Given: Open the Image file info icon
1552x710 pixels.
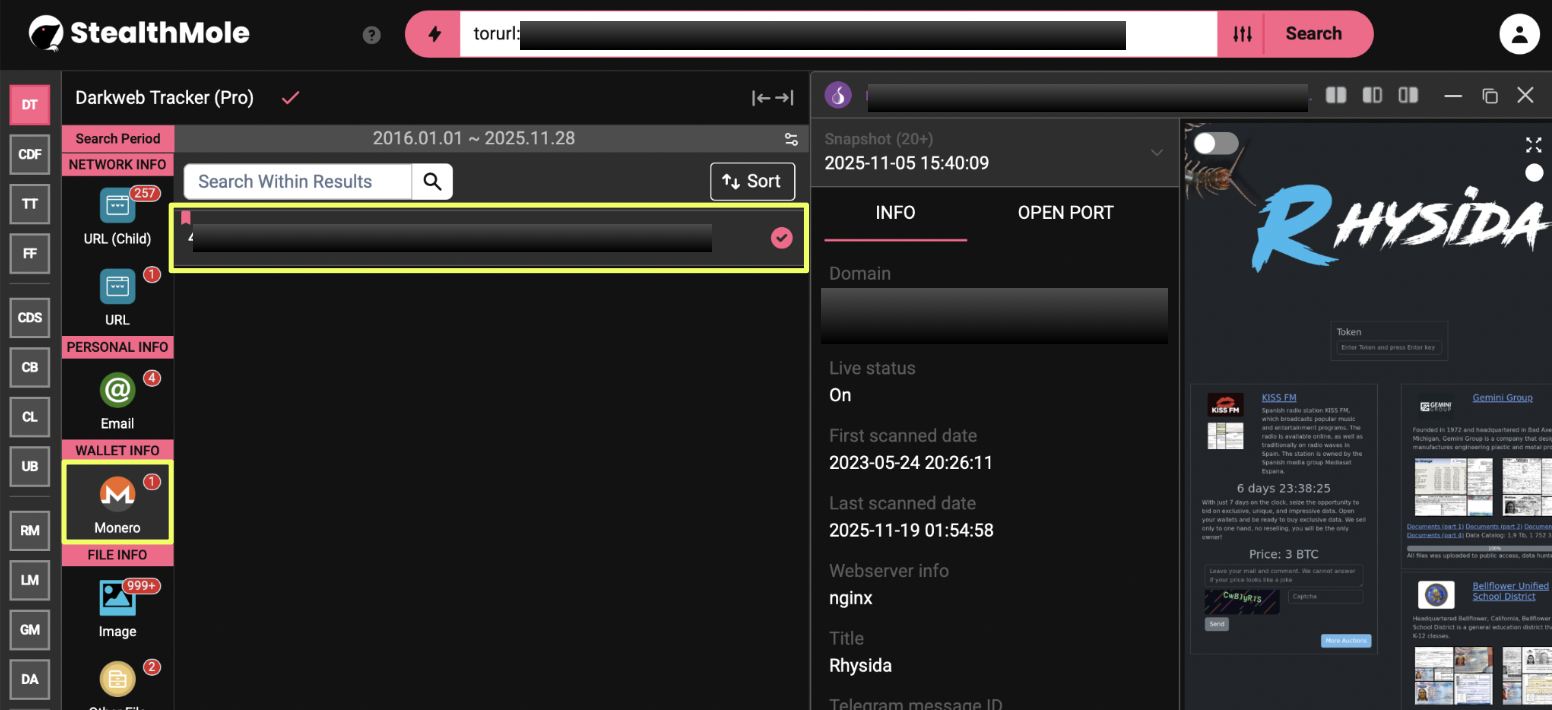Looking at the screenshot, I should [x=117, y=598].
